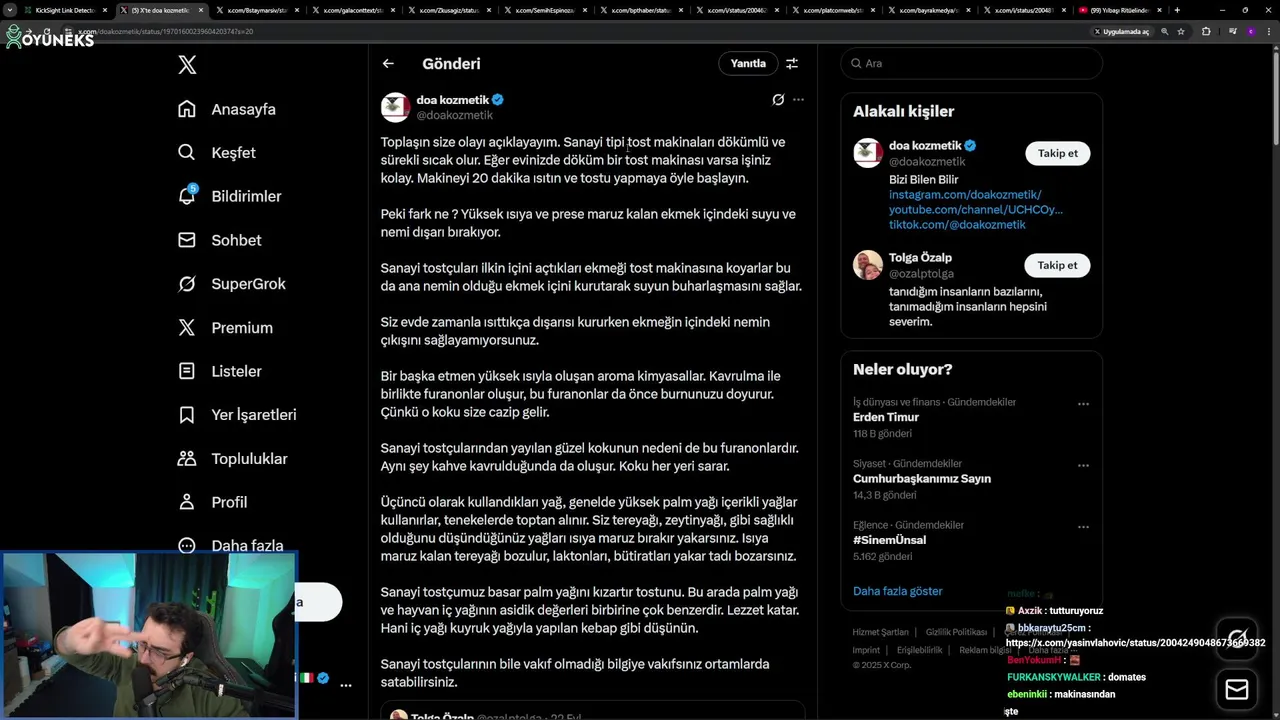Go back with the arrow beside Gönderi

click(388, 63)
